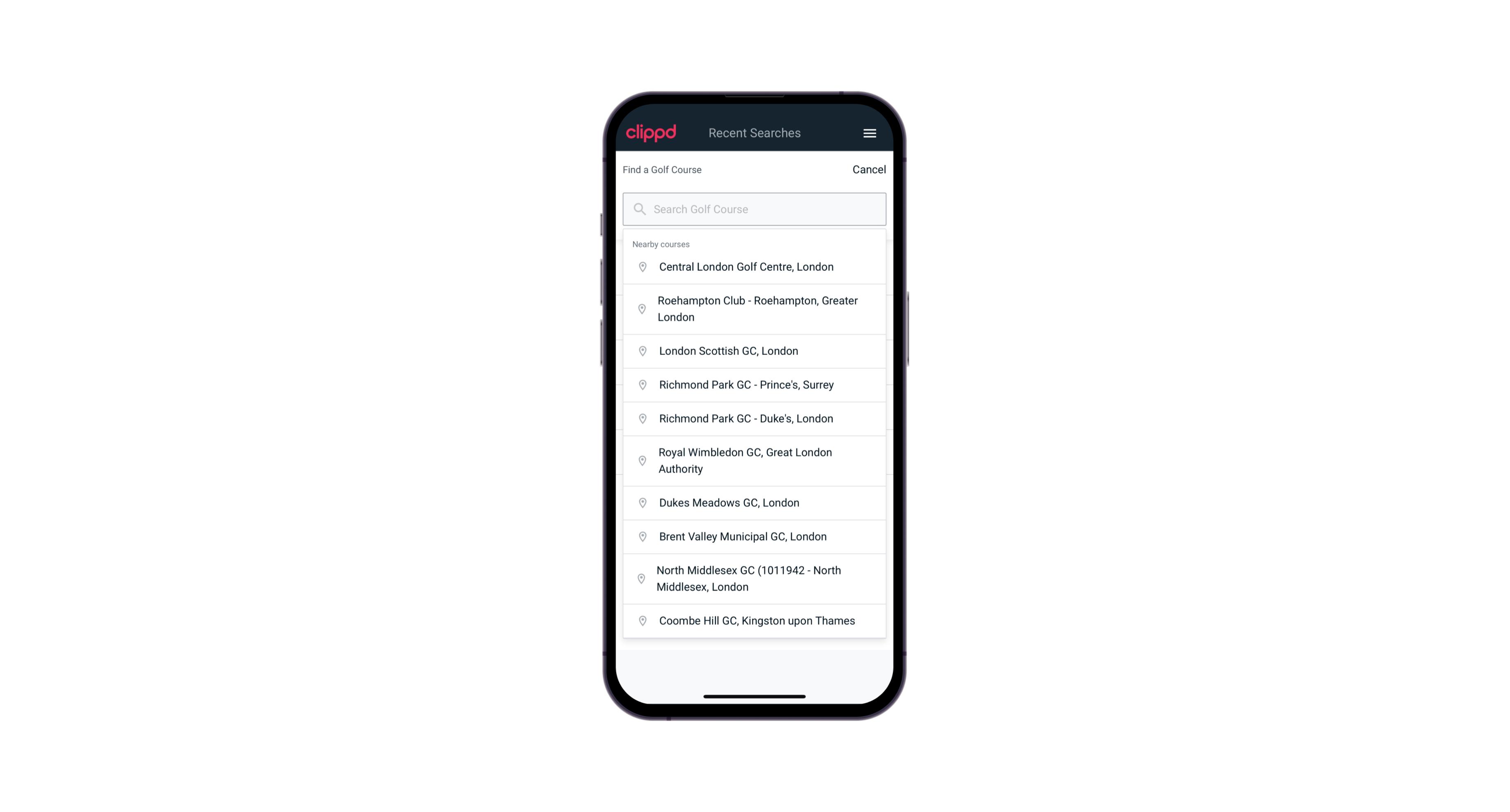Tap location pin icon for Richmond Park GC Prince's

point(641,384)
